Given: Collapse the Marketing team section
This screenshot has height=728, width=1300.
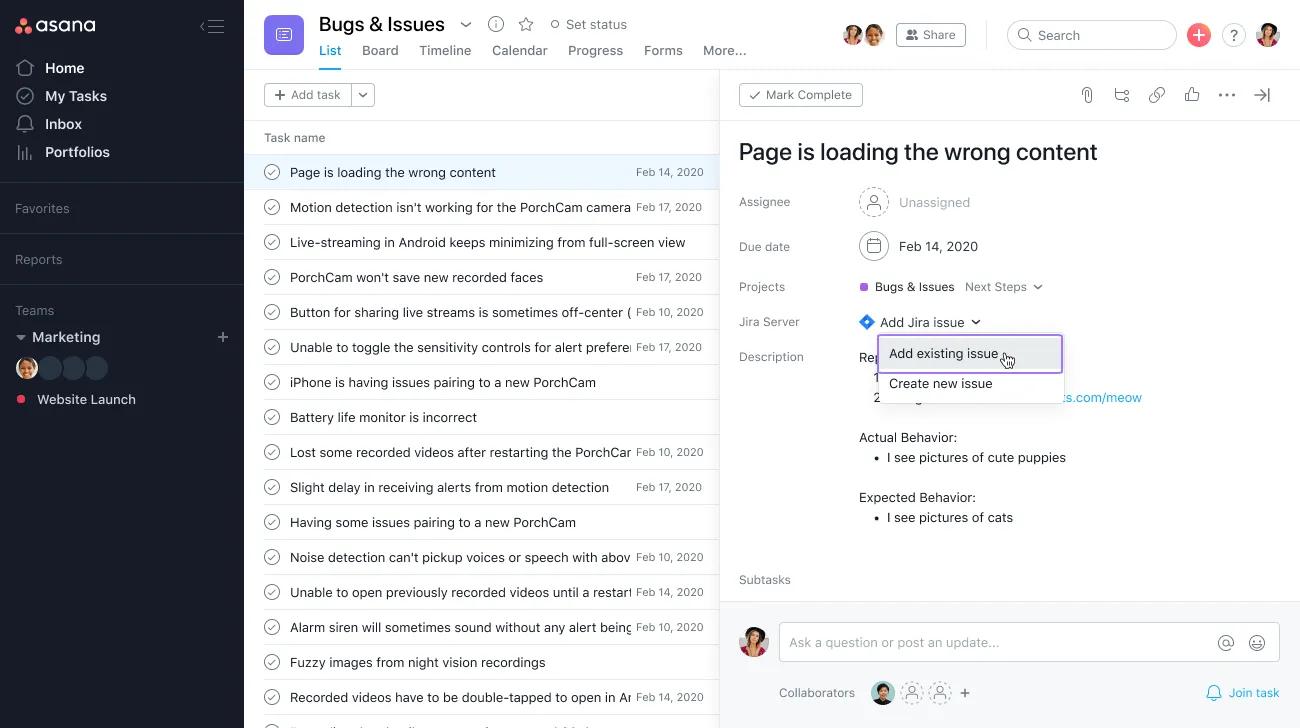Looking at the screenshot, I should pyautogui.click(x=21, y=338).
